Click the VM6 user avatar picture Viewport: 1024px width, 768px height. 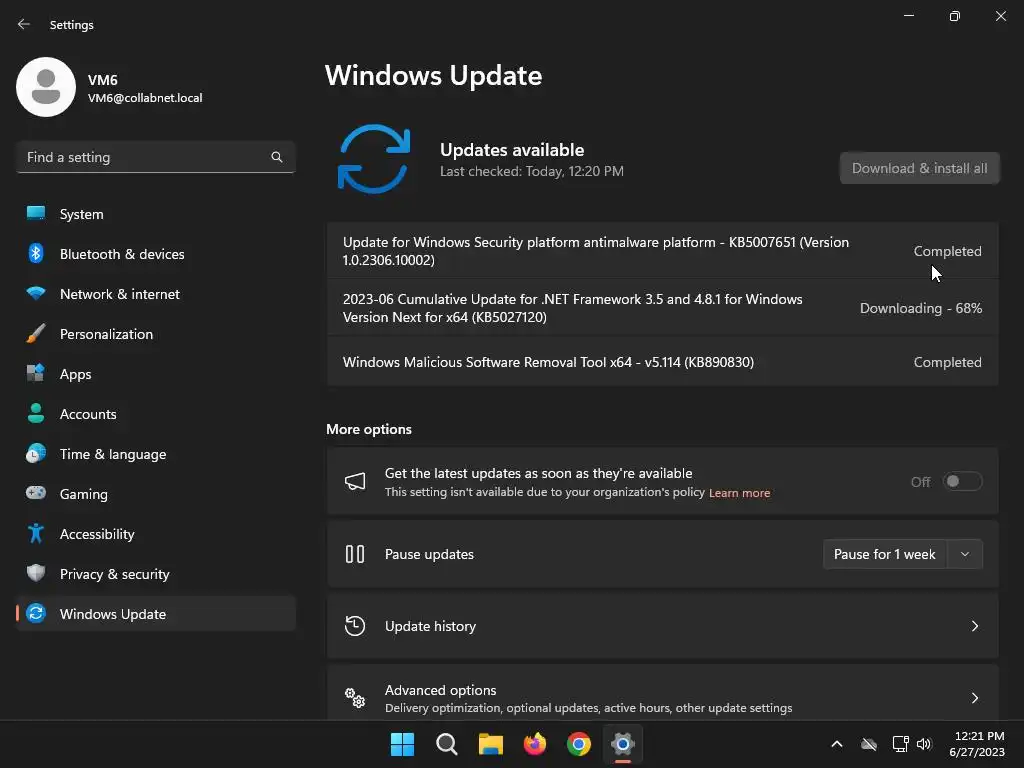[46, 87]
